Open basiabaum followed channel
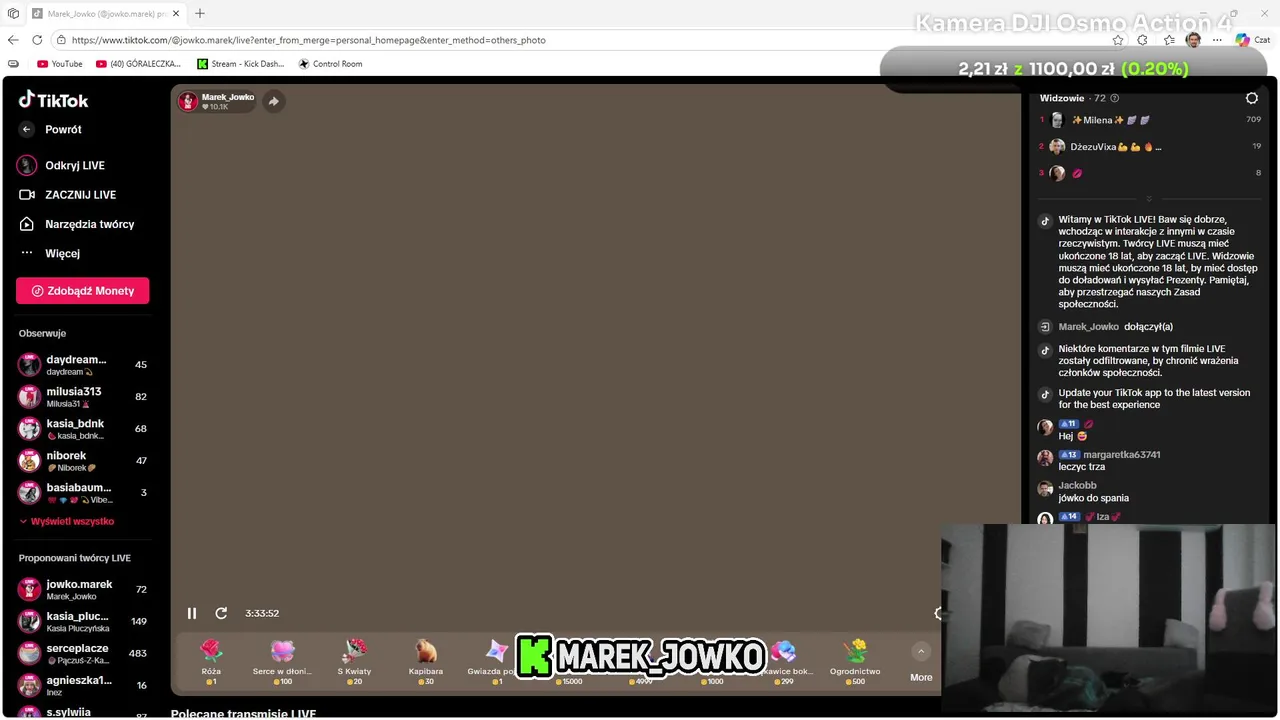The height and width of the screenshot is (720, 1280). [82, 493]
